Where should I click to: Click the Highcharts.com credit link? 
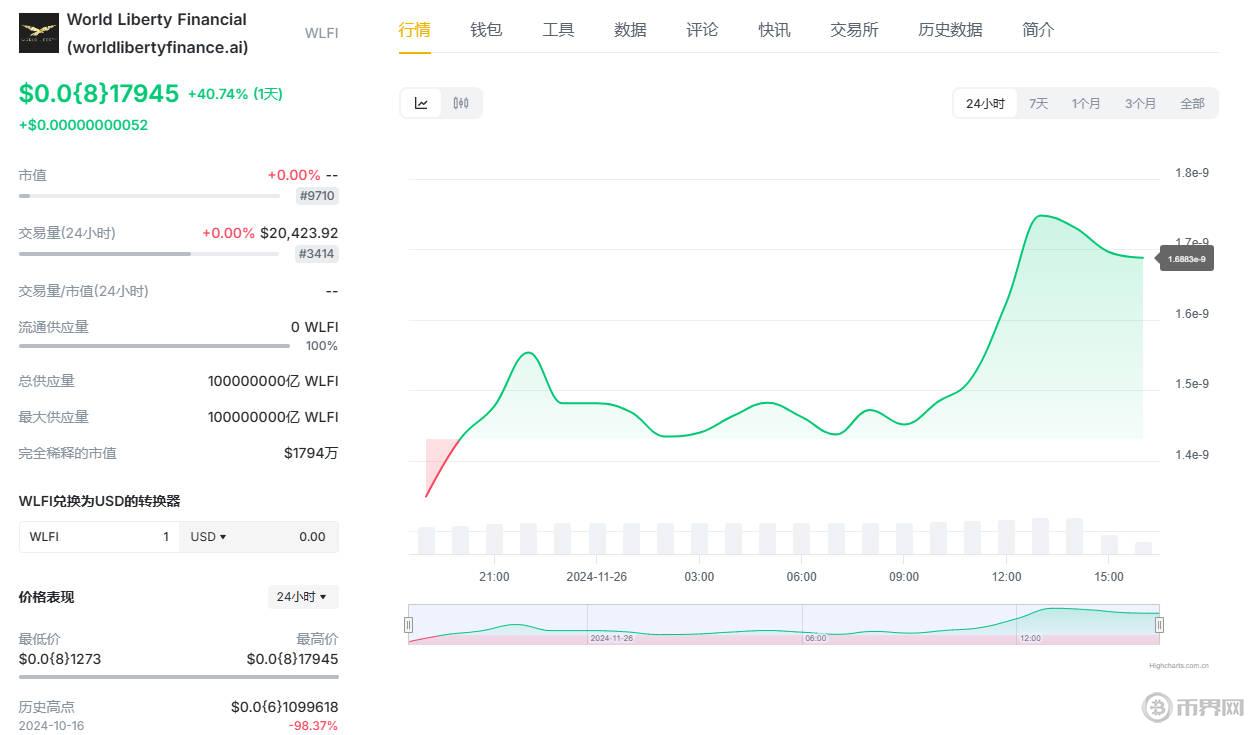click(1178, 665)
